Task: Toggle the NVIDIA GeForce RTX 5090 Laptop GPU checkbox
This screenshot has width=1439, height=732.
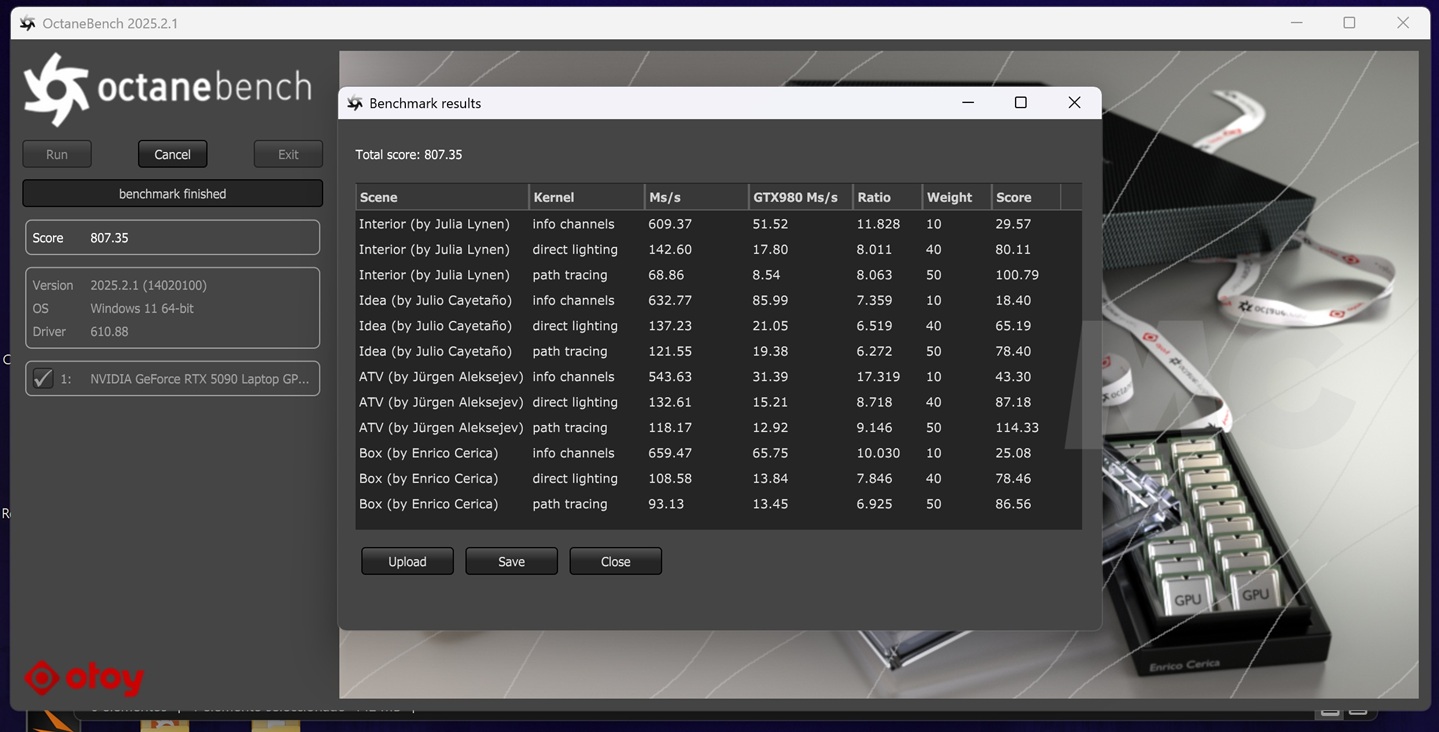Action: (x=43, y=378)
